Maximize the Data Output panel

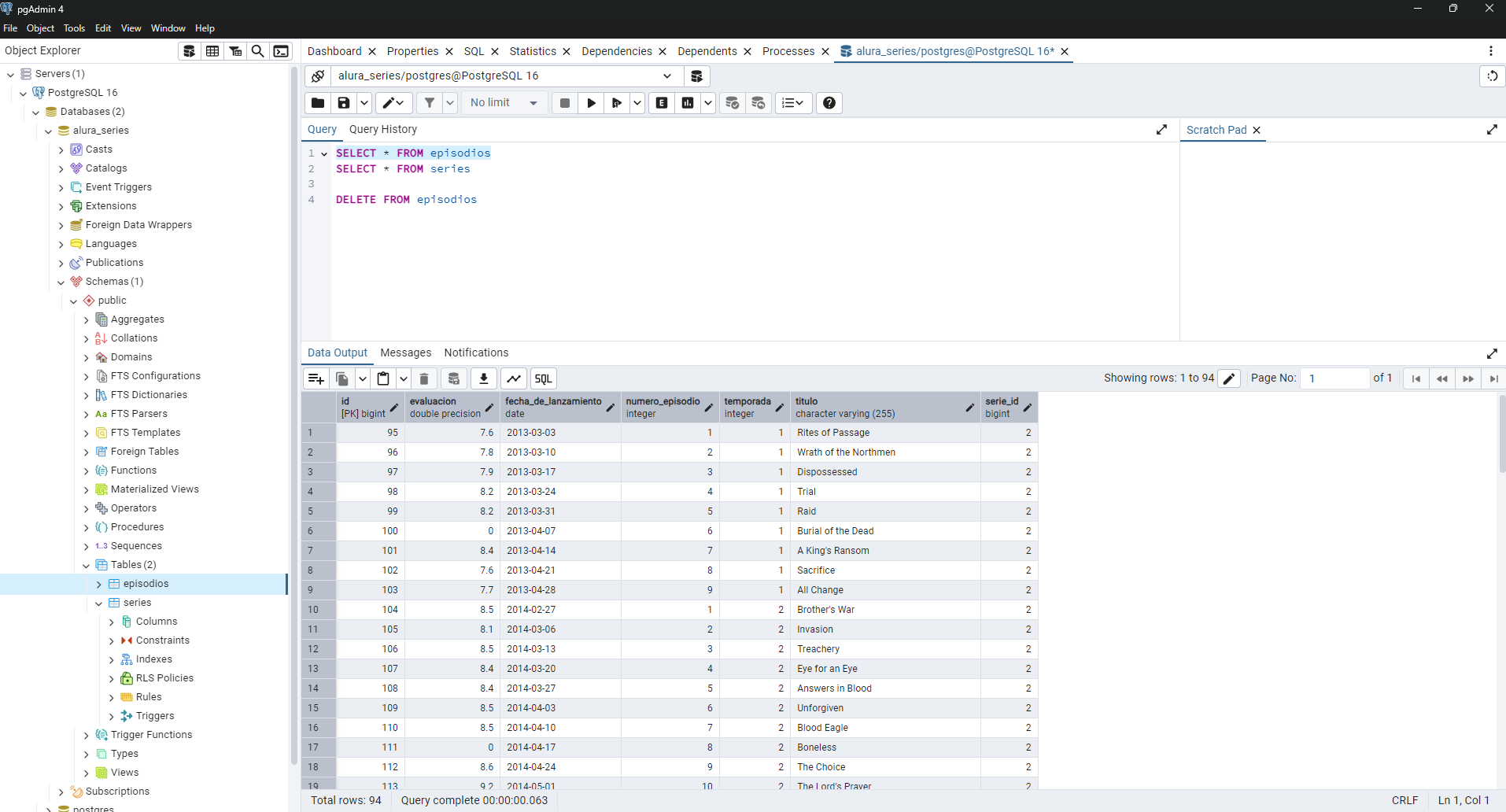pyautogui.click(x=1492, y=354)
